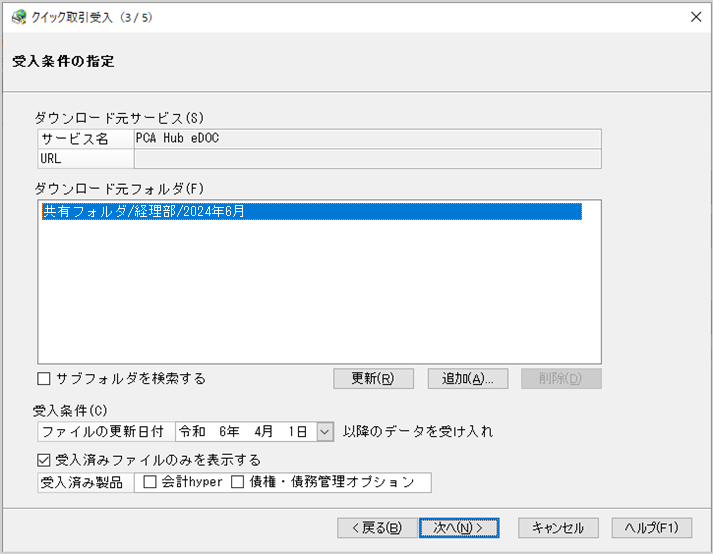Click the ファイルの更新日付 condition box
Image resolution: width=713 pixels, height=554 pixels.
tap(105, 432)
